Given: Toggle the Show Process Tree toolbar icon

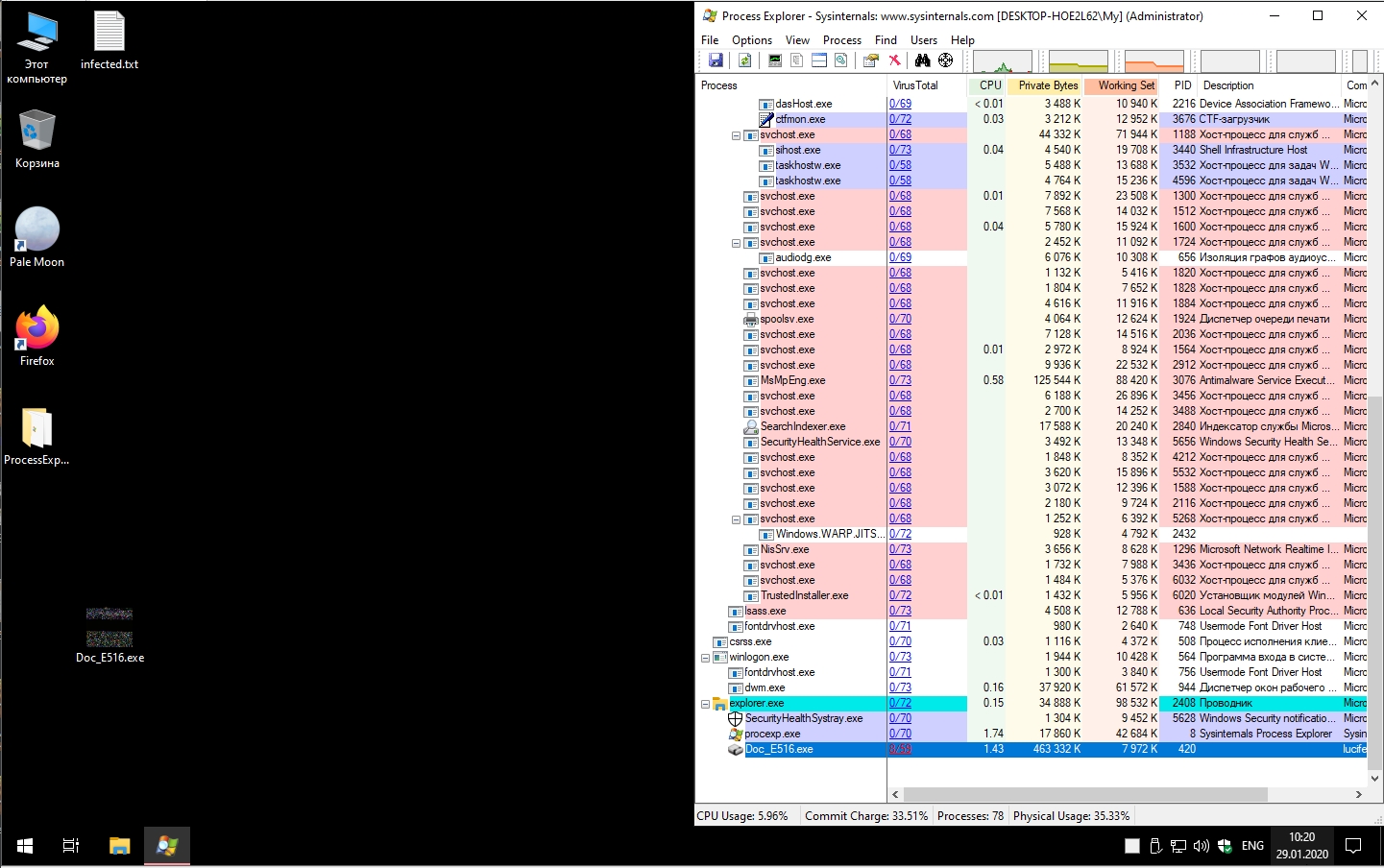Looking at the screenshot, I should 796,60.
